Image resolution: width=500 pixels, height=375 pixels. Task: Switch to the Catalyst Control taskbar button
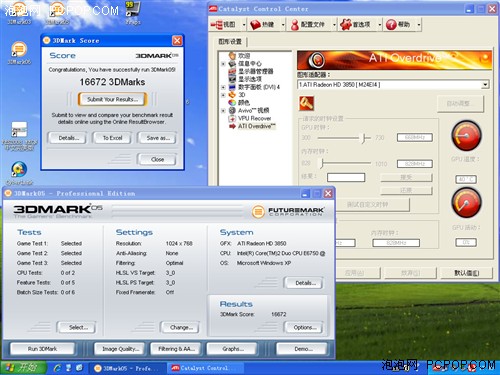click(205, 368)
